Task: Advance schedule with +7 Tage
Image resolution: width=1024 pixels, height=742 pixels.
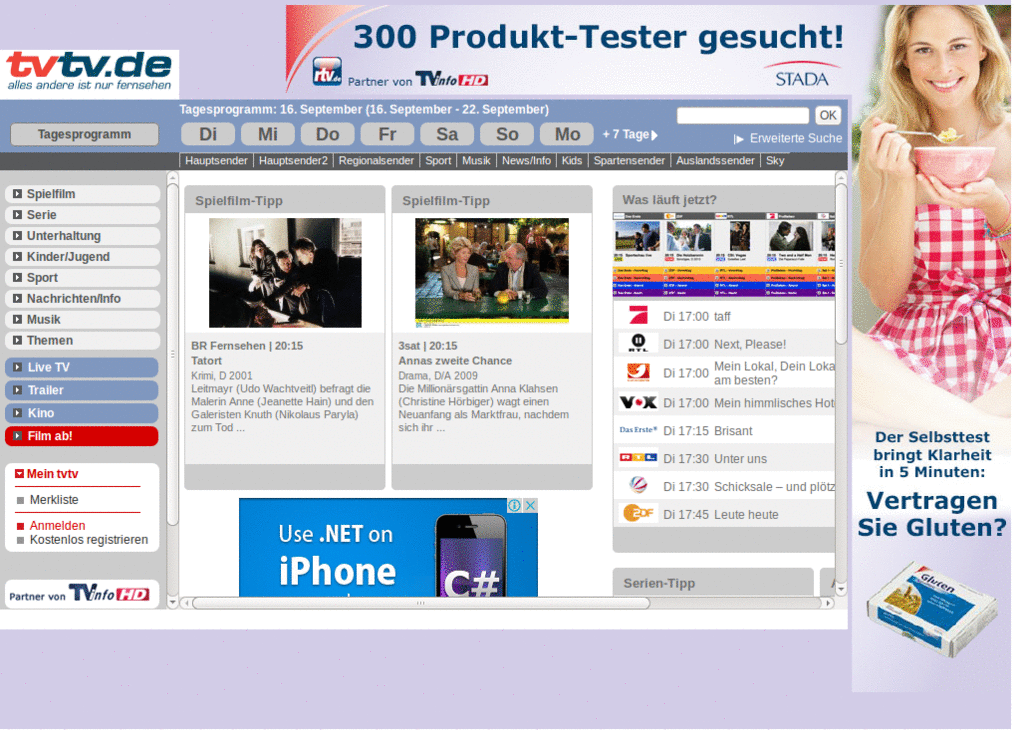Action: [630, 135]
